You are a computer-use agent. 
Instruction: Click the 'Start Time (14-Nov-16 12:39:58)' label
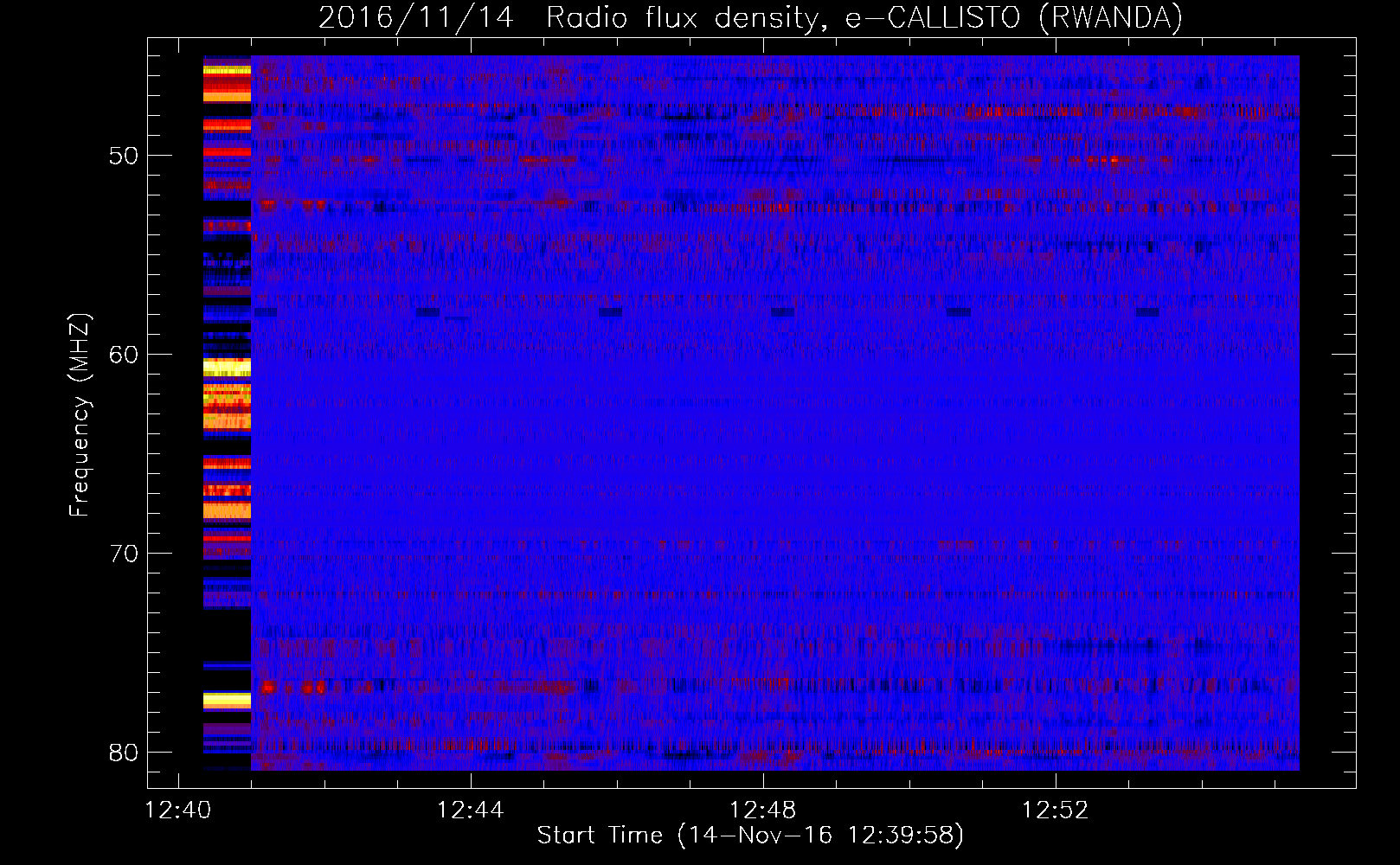(750, 836)
